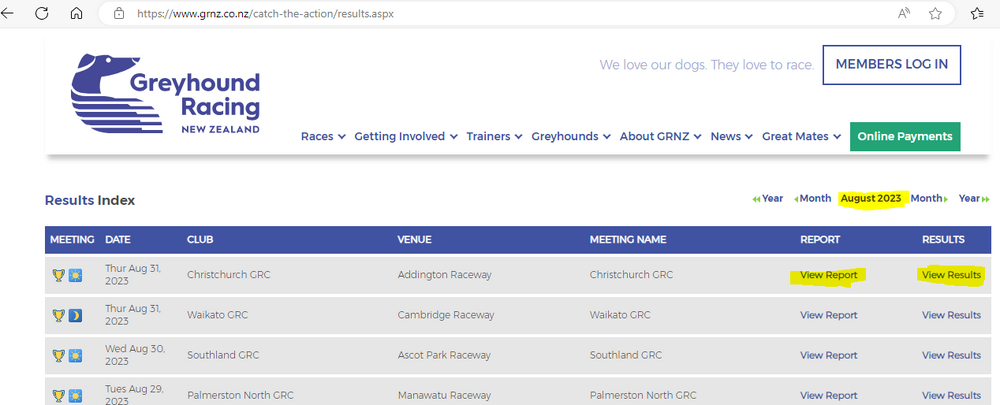Open the browser favorites list icon
This screenshot has height=405, width=1000.
click(x=977, y=14)
